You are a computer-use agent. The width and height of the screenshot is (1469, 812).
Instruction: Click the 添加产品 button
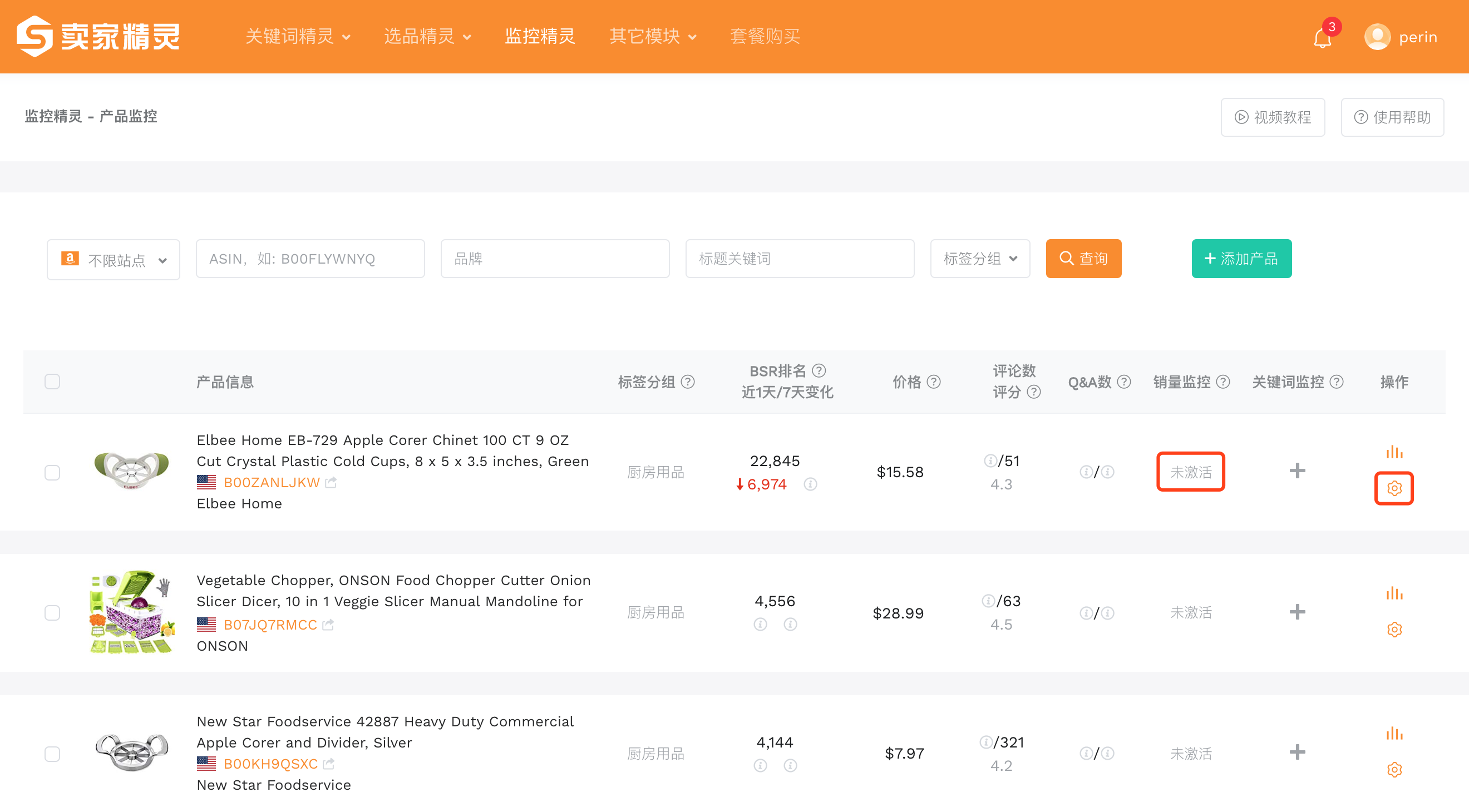[1241, 259]
